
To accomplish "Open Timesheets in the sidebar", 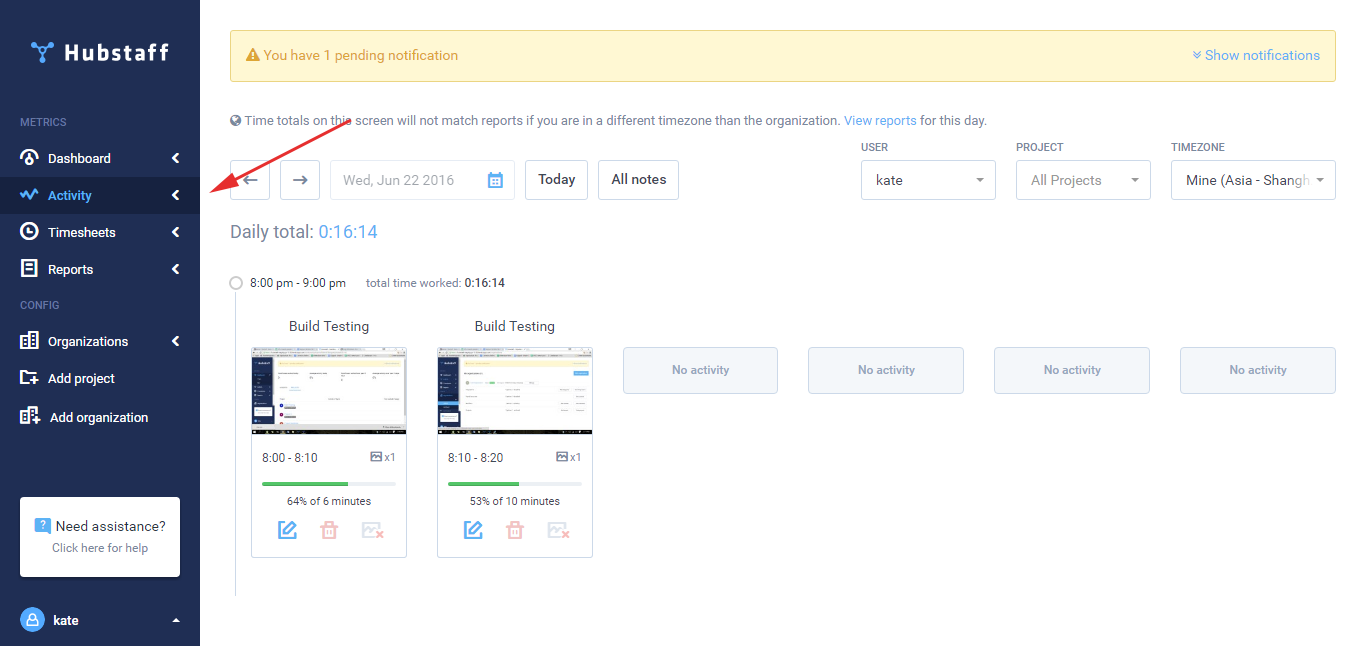I will [x=82, y=232].
